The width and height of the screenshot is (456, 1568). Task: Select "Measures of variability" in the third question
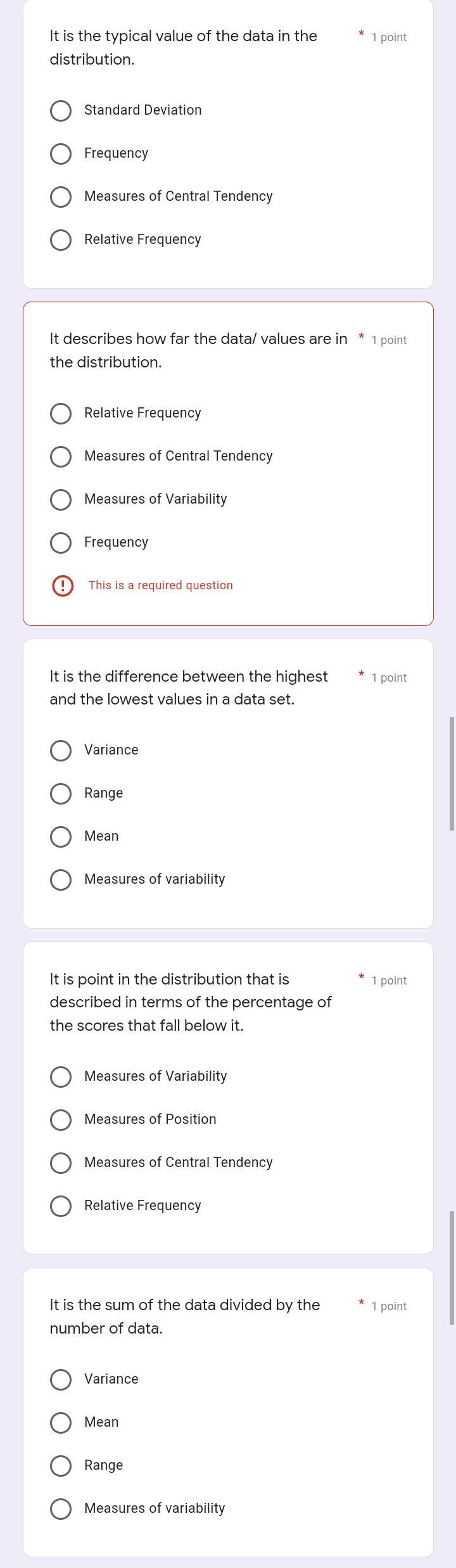61,880
